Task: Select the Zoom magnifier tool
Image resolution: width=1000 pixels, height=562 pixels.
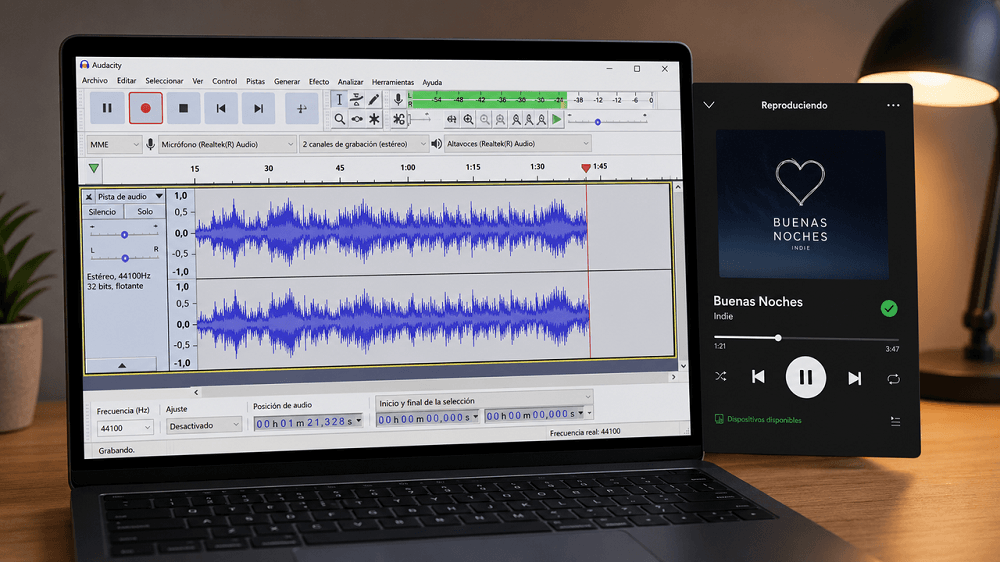Action: pos(339,119)
